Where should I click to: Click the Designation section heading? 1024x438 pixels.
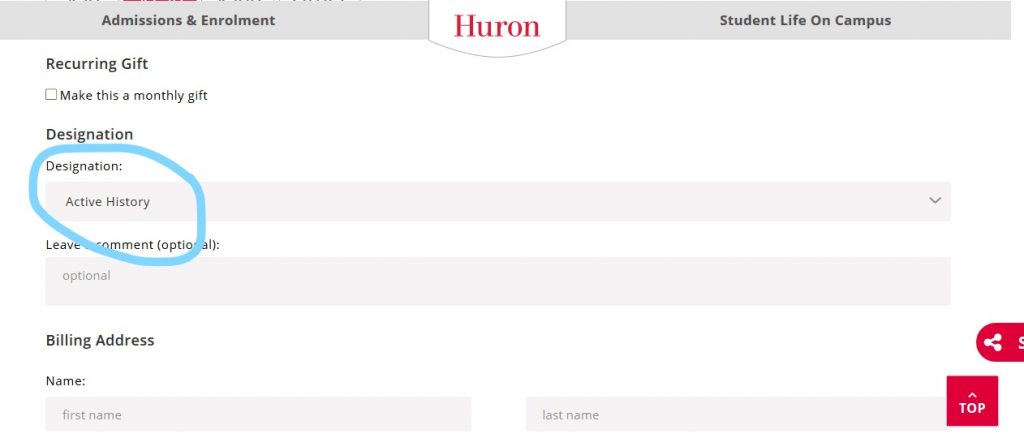(89, 134)
